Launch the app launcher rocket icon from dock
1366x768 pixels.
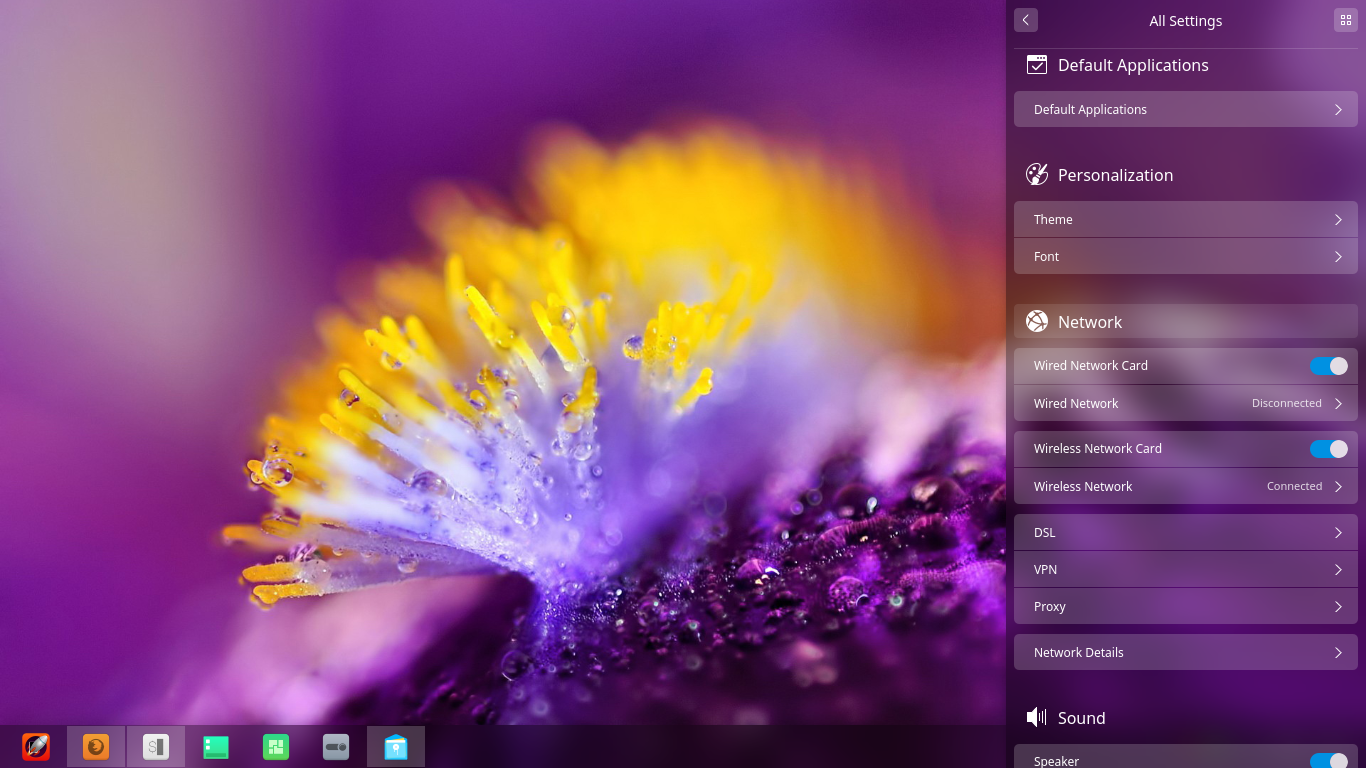pos(36,746)
